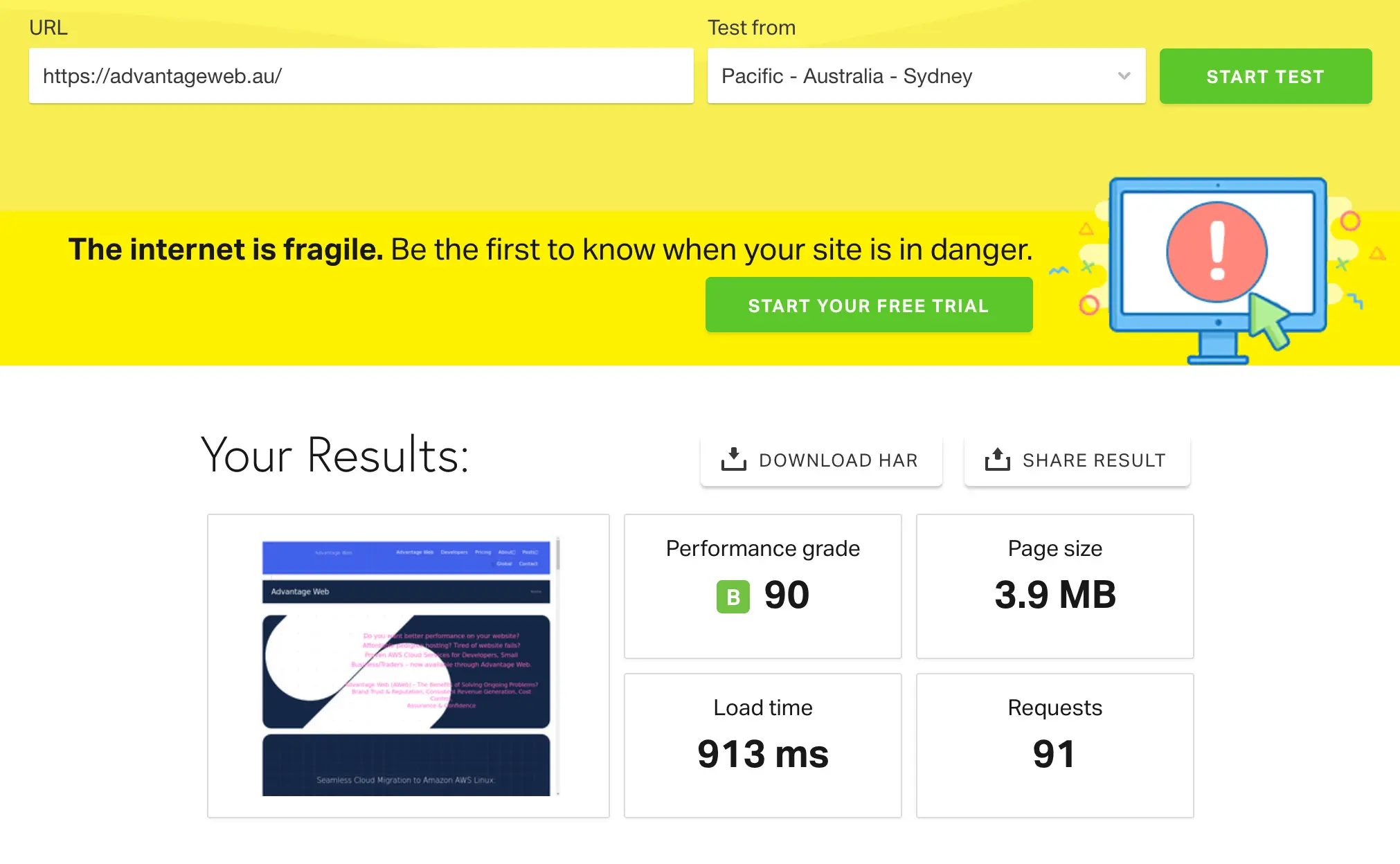Focus the URL input field
The height and width of the screenshot is (864, 1400).
coord(360,76)
